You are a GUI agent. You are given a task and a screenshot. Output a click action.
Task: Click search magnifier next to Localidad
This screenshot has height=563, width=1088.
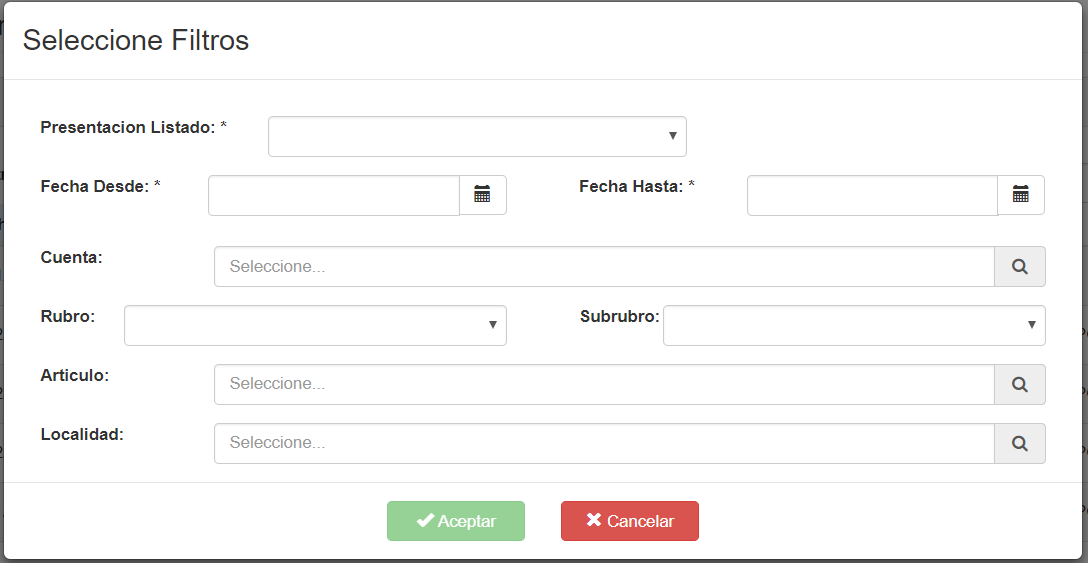[x=1019, y=444]
